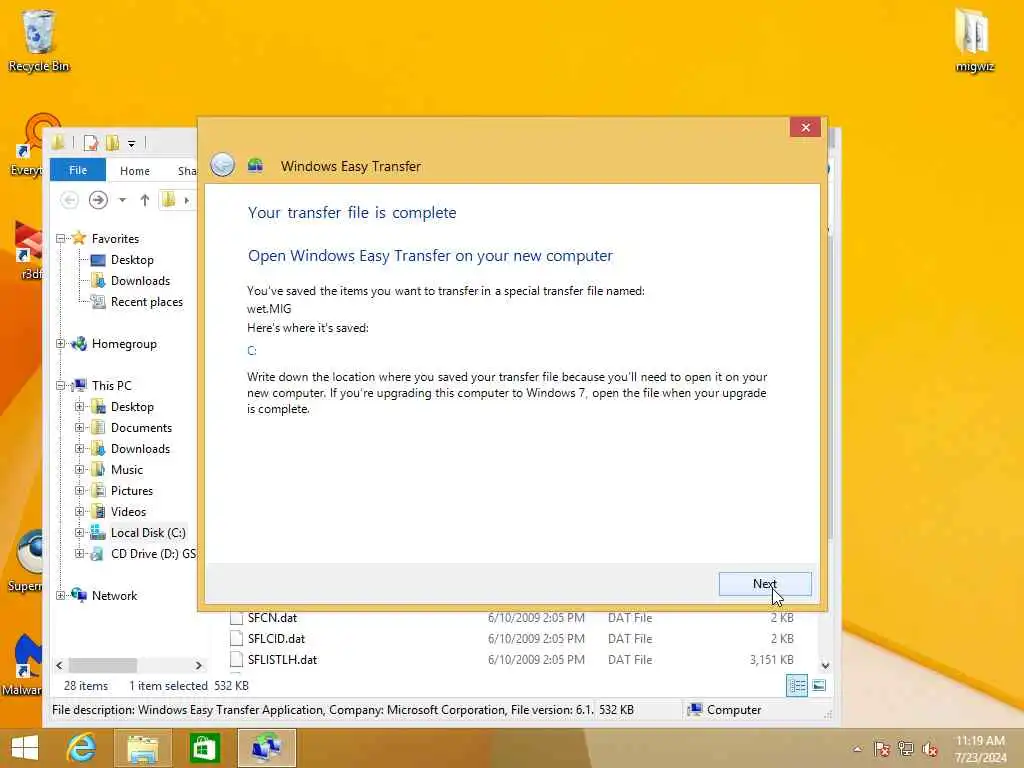
Task: Expand the Network tree node
Action: click(60, 595)
